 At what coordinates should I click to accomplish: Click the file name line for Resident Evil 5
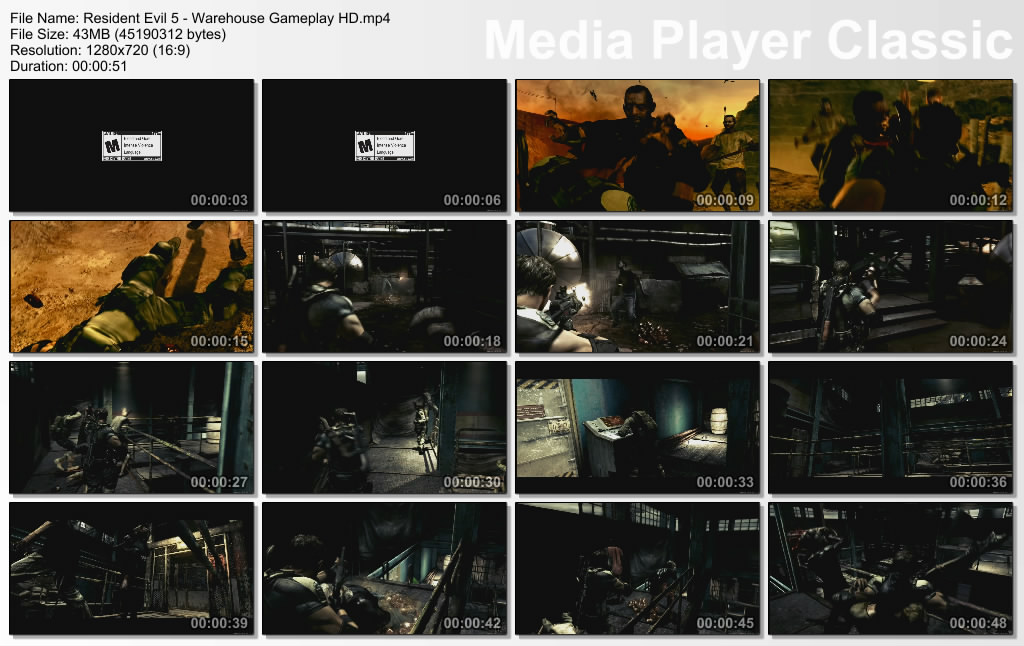click(200, 18)
